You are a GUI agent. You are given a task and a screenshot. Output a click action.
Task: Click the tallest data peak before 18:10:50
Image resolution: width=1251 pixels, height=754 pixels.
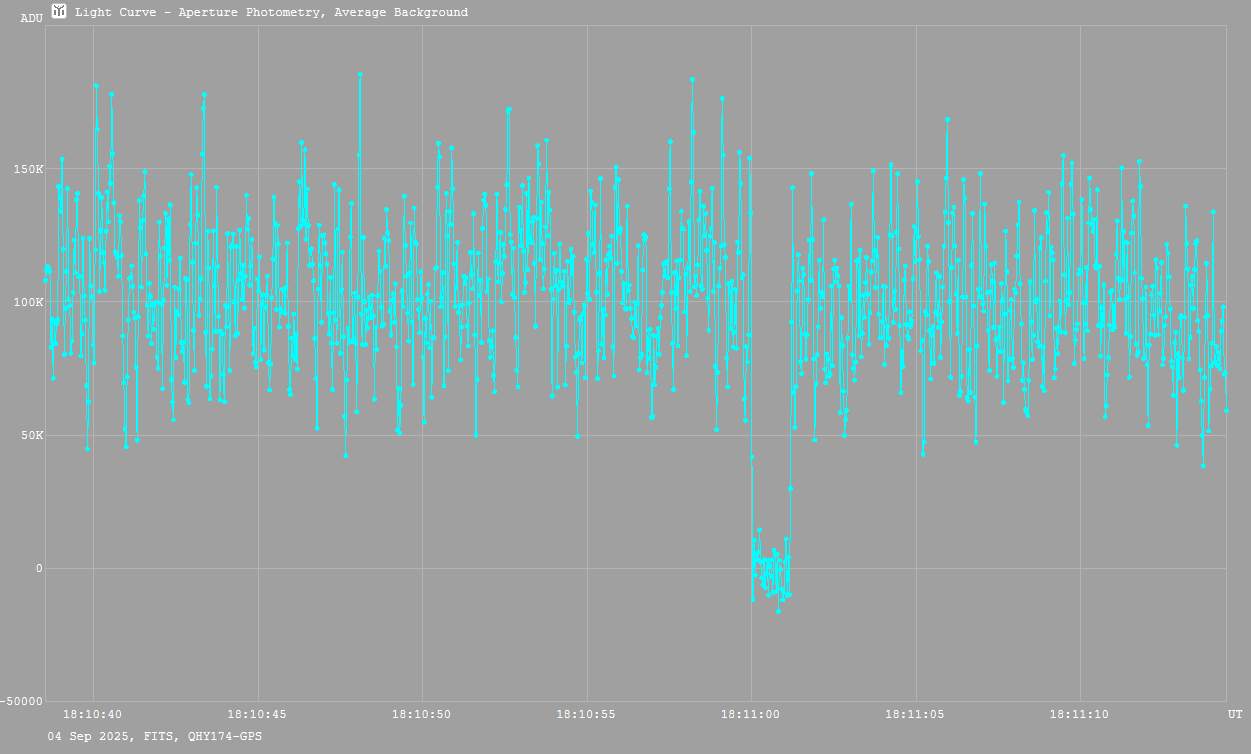pyautogui.click(x=360, y=74)
